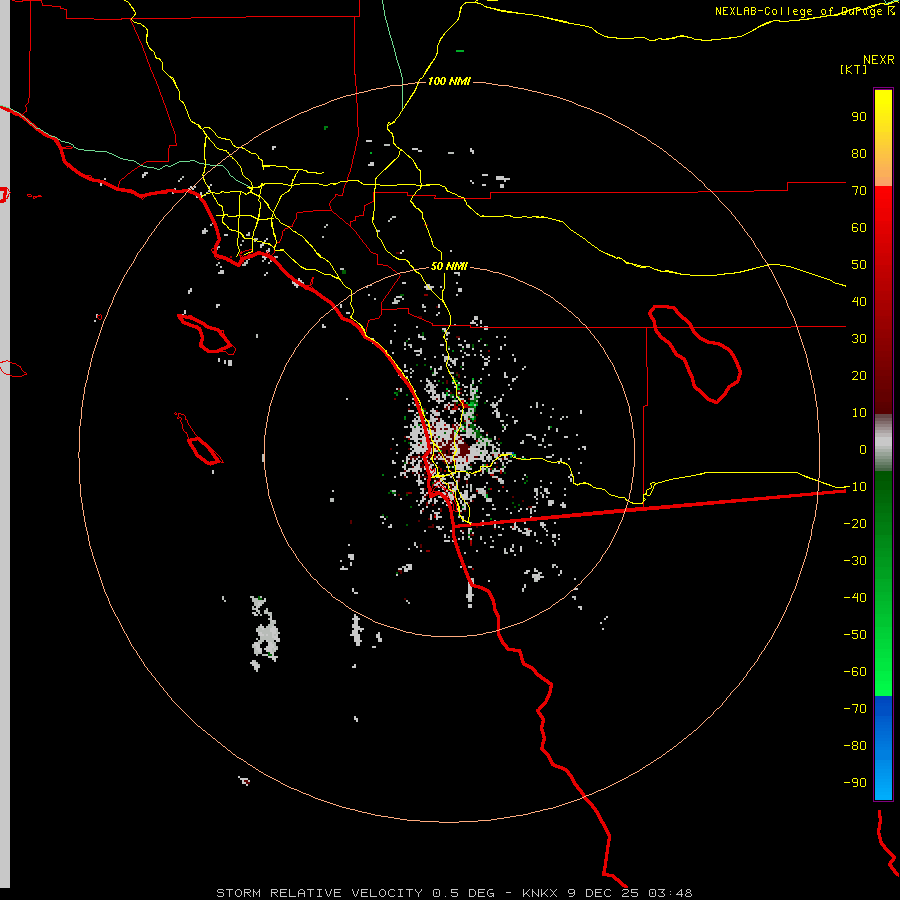
Task: Click the '[KT]' units label
Action: pos(853,69)
